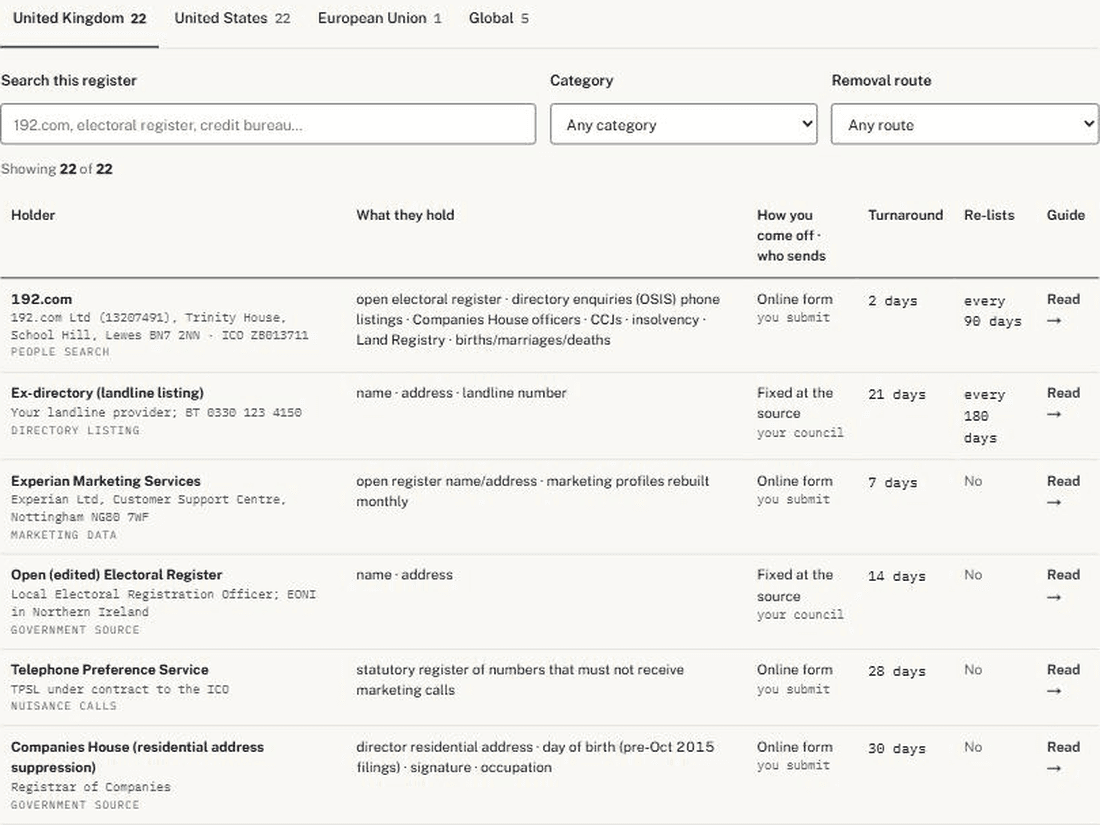Screen dimensions: 1100x825
Task: Click the 2 days turnaround value
Action: [892, 300]
